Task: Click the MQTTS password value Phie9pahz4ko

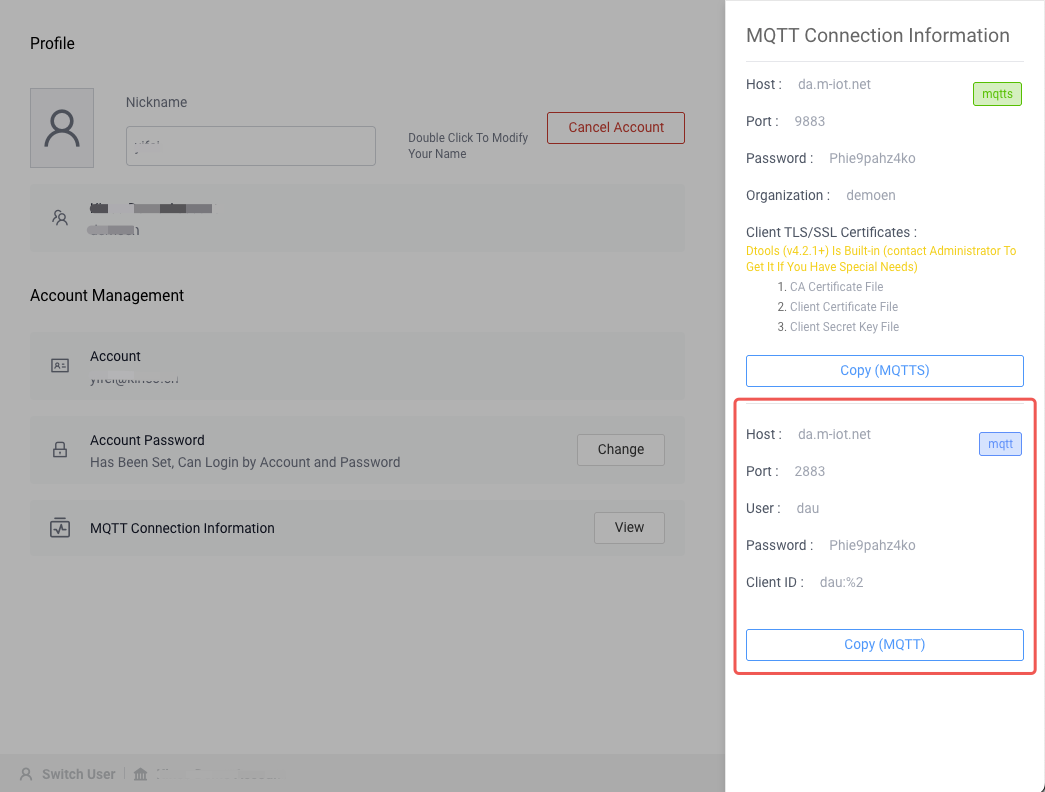Action: [872, 158]
